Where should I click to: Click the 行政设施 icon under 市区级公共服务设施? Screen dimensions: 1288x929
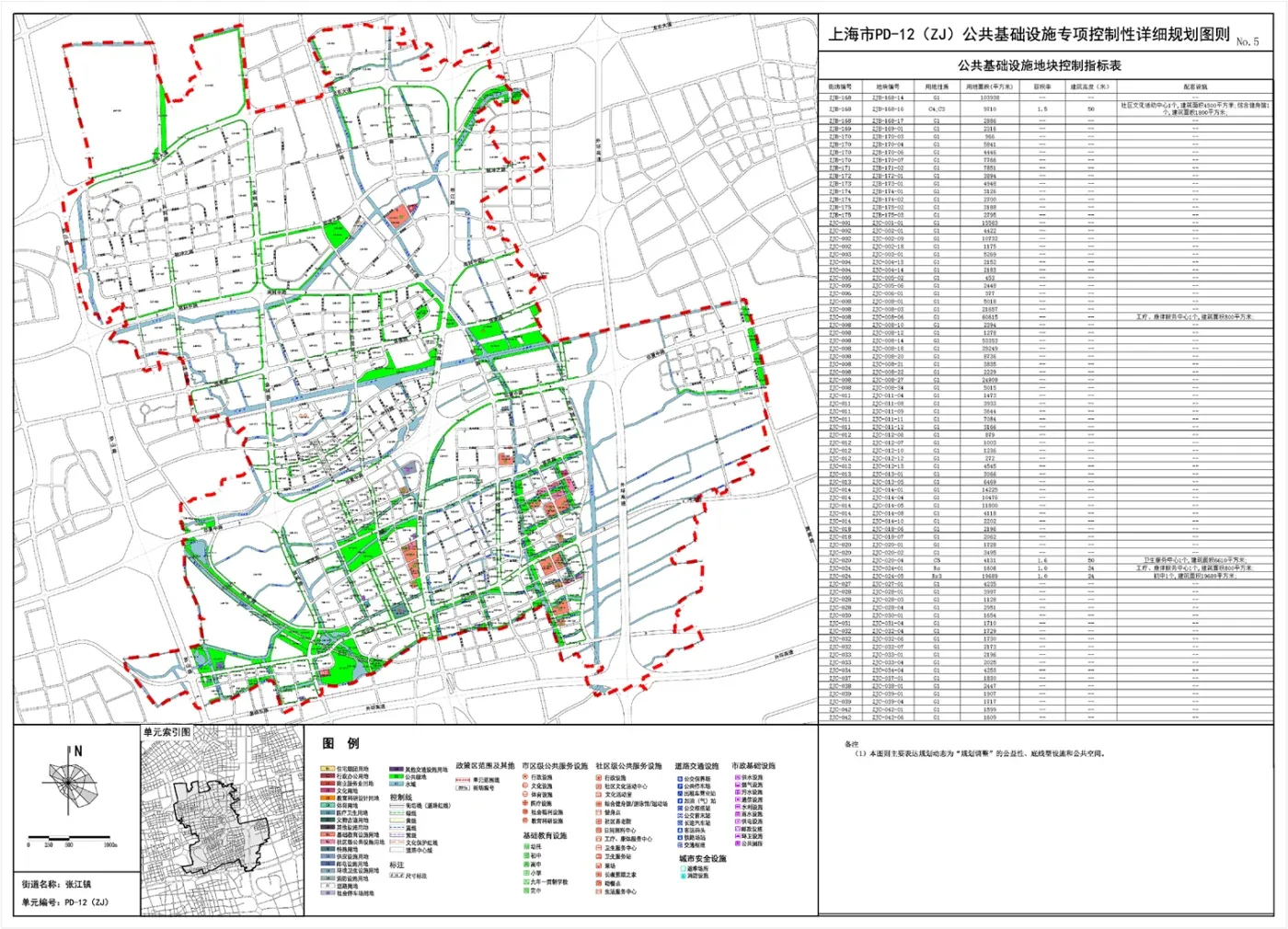tap(525, 777)
